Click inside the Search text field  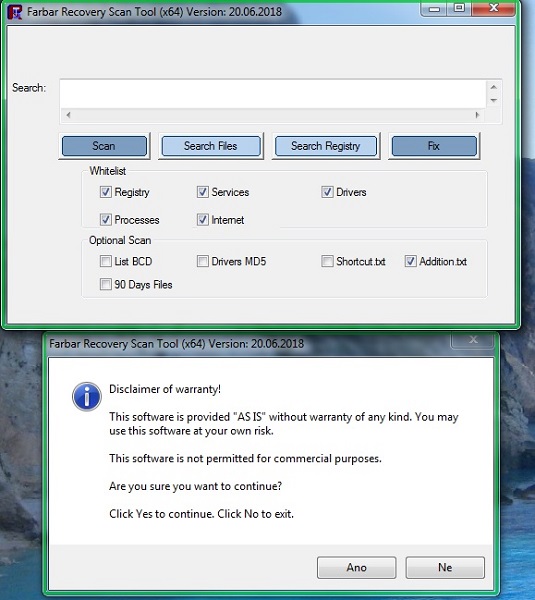pos(273,94)
